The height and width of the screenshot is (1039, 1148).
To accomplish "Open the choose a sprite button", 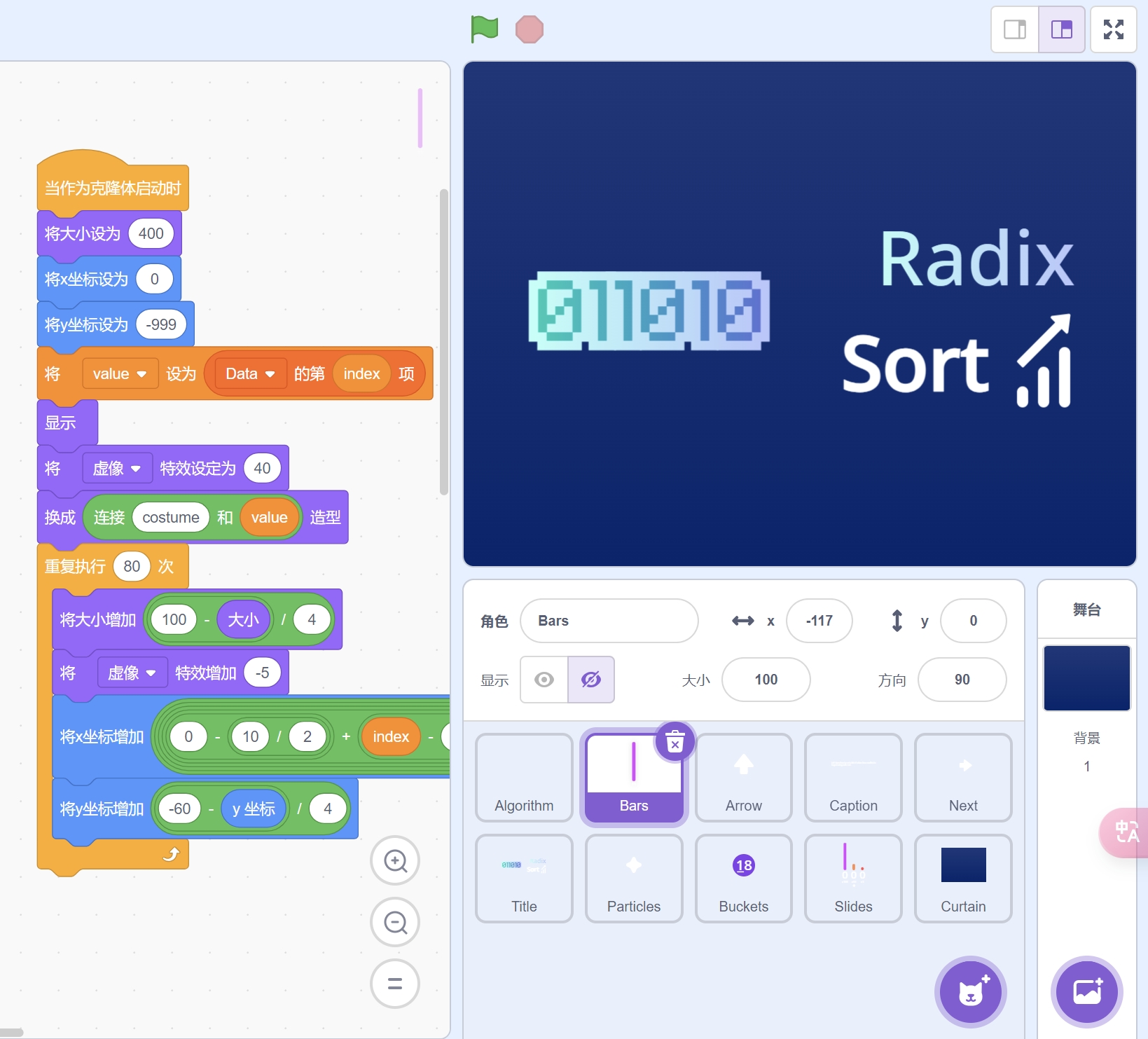I will [971, 992].
